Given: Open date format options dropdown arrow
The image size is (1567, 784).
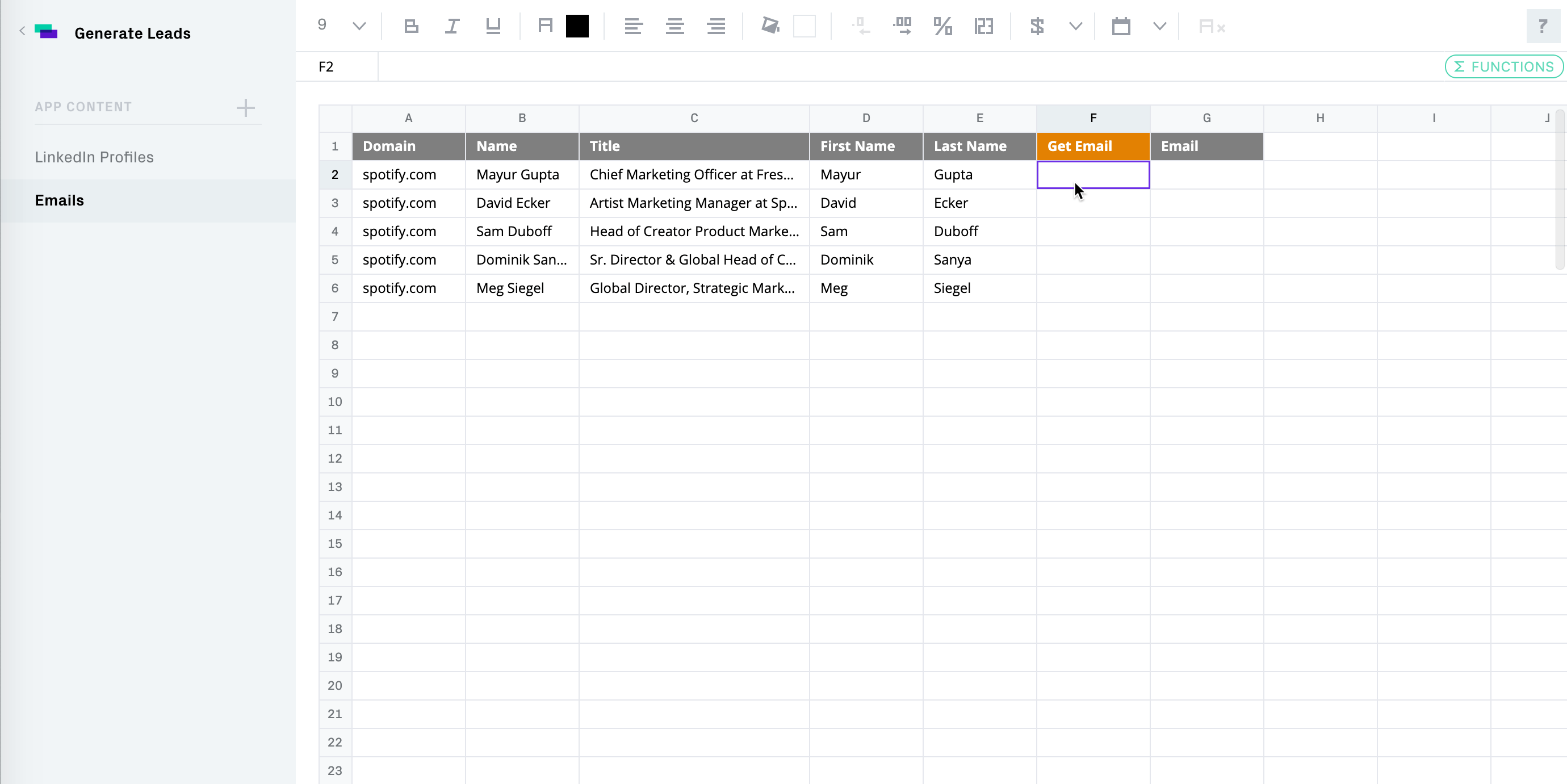Looking at the screenshot, I should coord(1159,26).
